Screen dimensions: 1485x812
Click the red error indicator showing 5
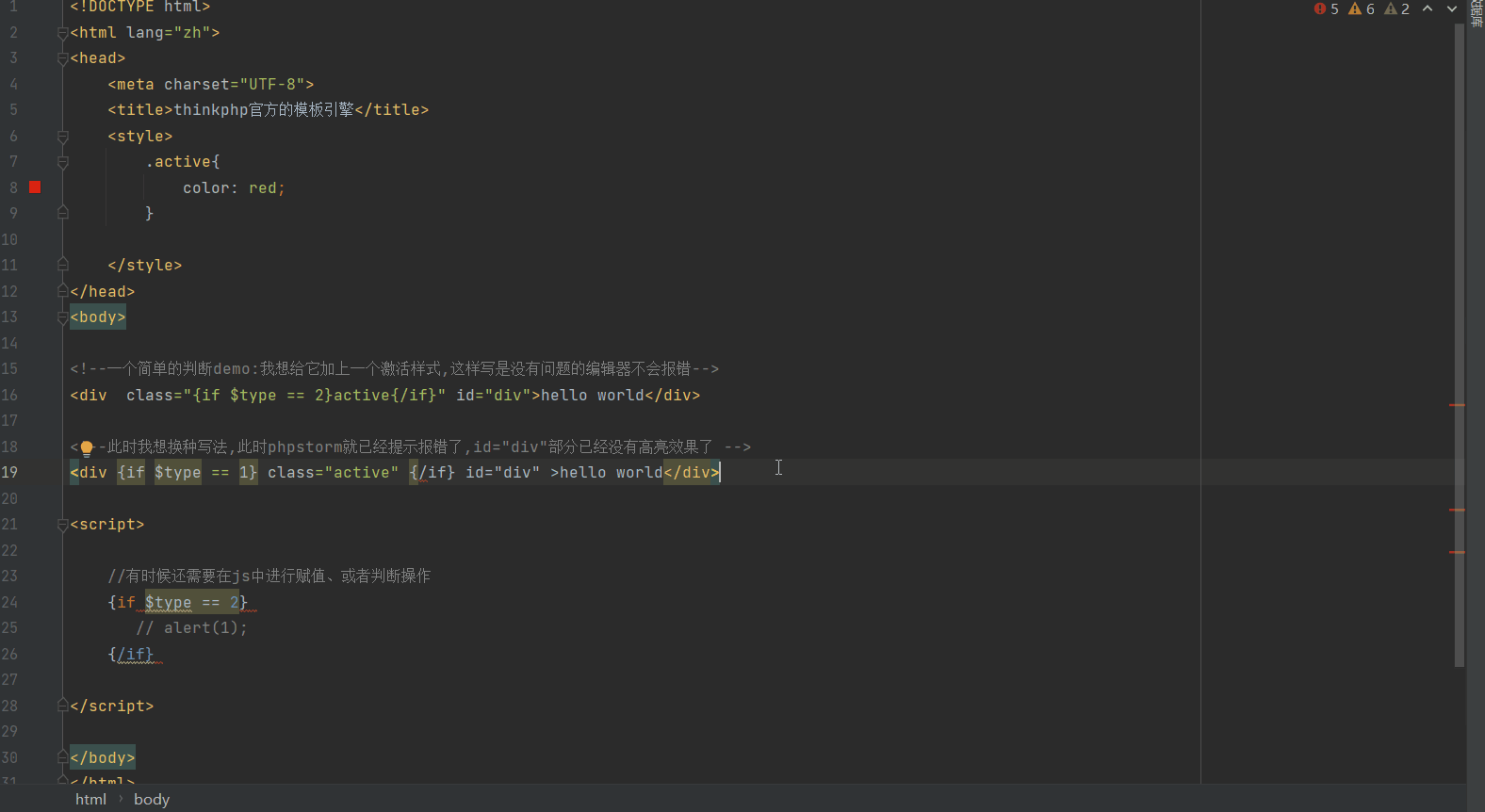click(x=1326, y=8)
